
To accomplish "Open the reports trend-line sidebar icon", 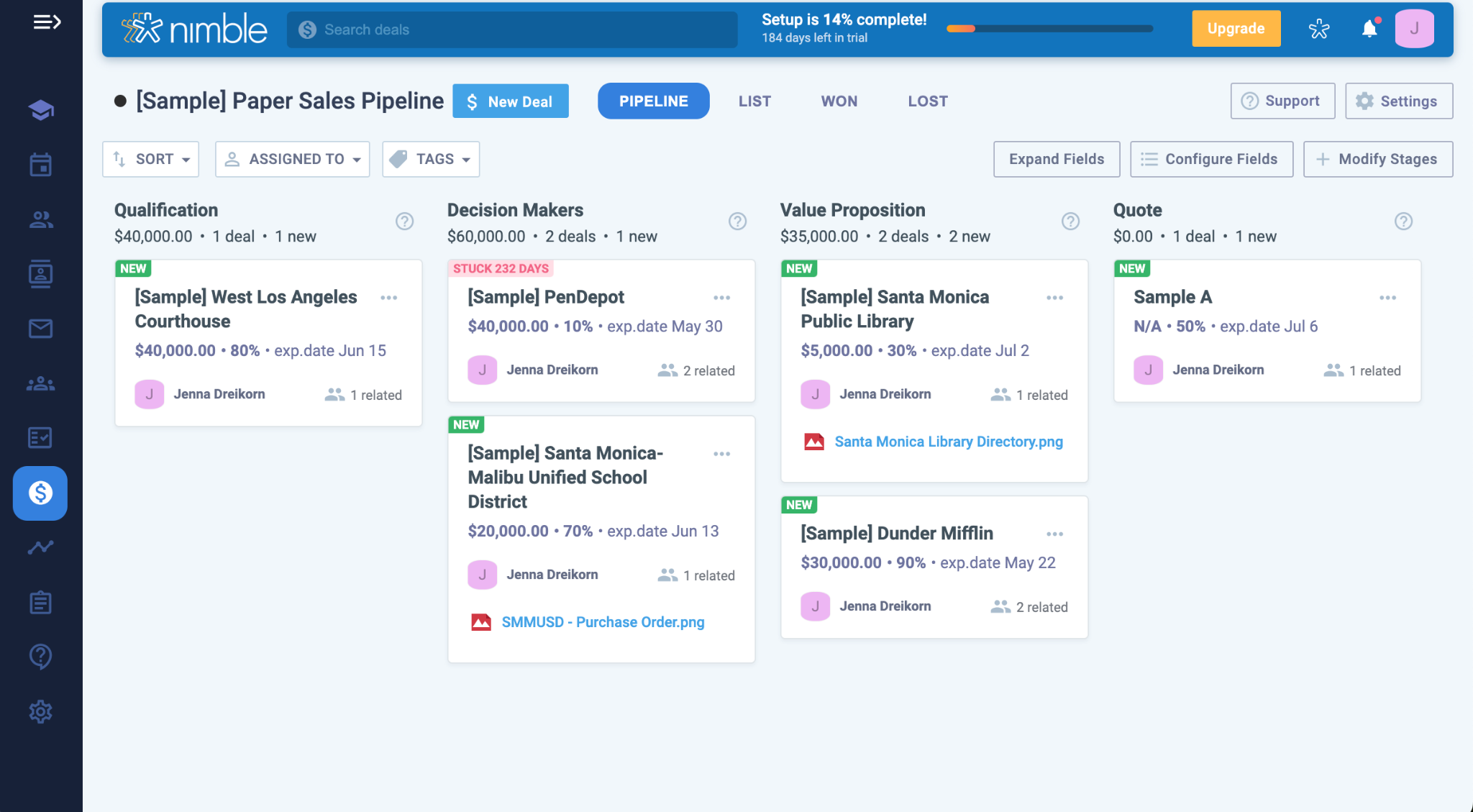I will [x=40, y=547].
